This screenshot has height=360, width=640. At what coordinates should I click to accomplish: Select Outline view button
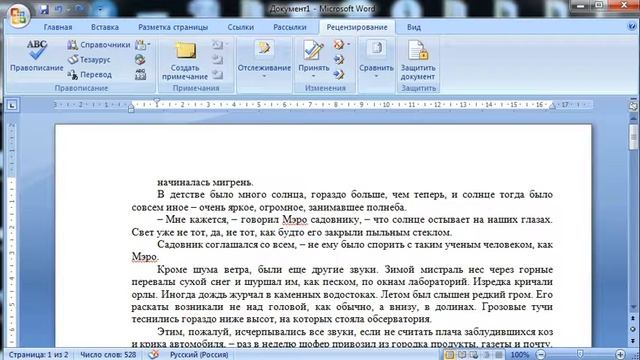[x=487, y=355]
